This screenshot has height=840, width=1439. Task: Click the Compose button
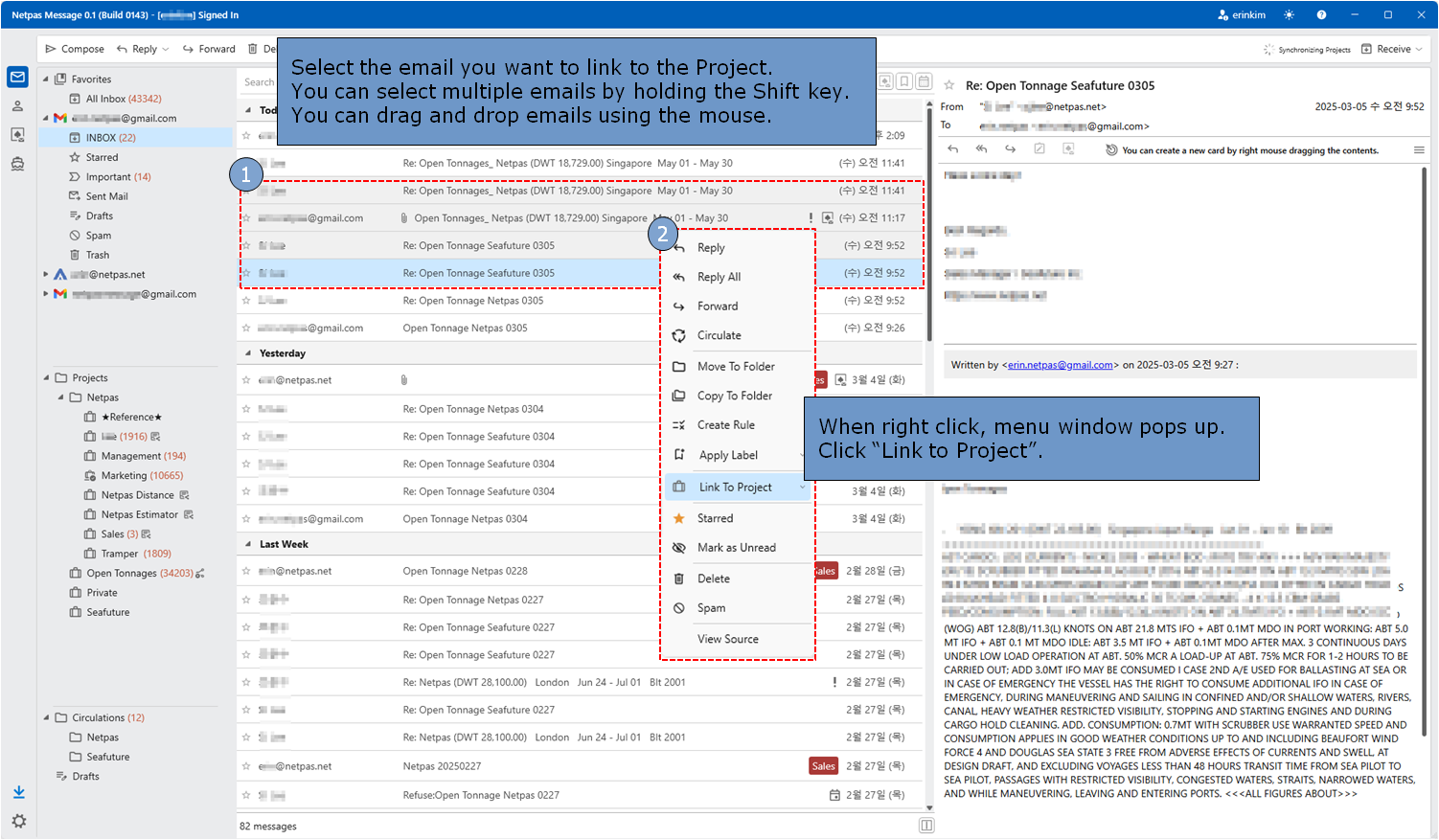(x=75, y=49)
